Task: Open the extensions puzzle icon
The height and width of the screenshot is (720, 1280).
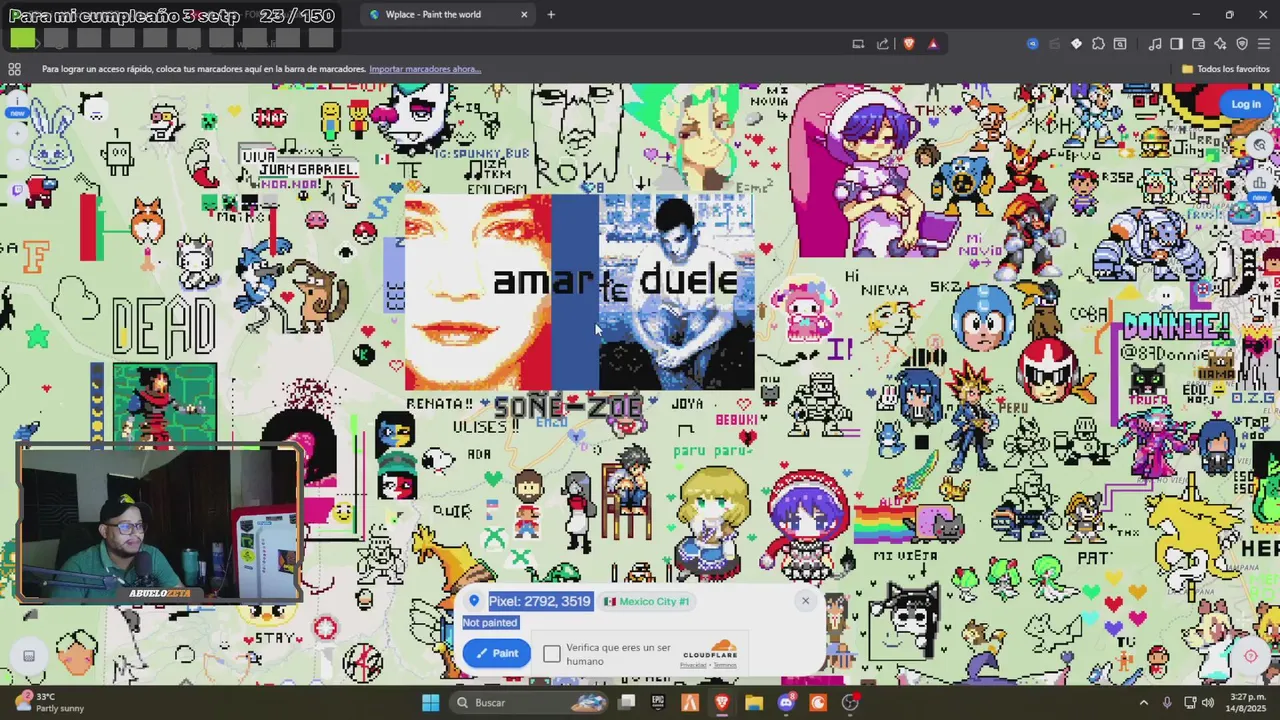Action: tap(1098, 44)
